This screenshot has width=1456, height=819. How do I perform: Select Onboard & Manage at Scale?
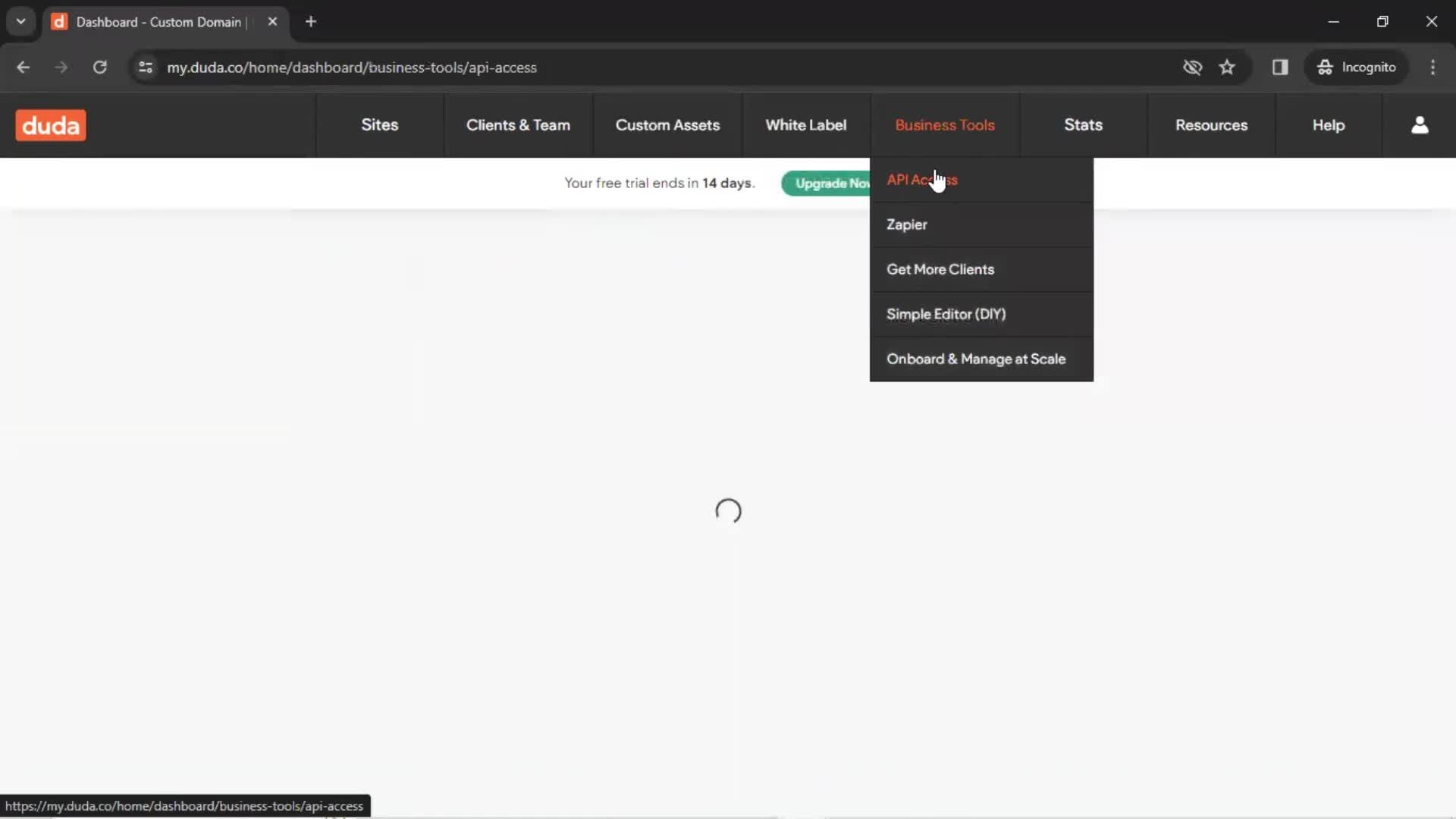(981, 359)
